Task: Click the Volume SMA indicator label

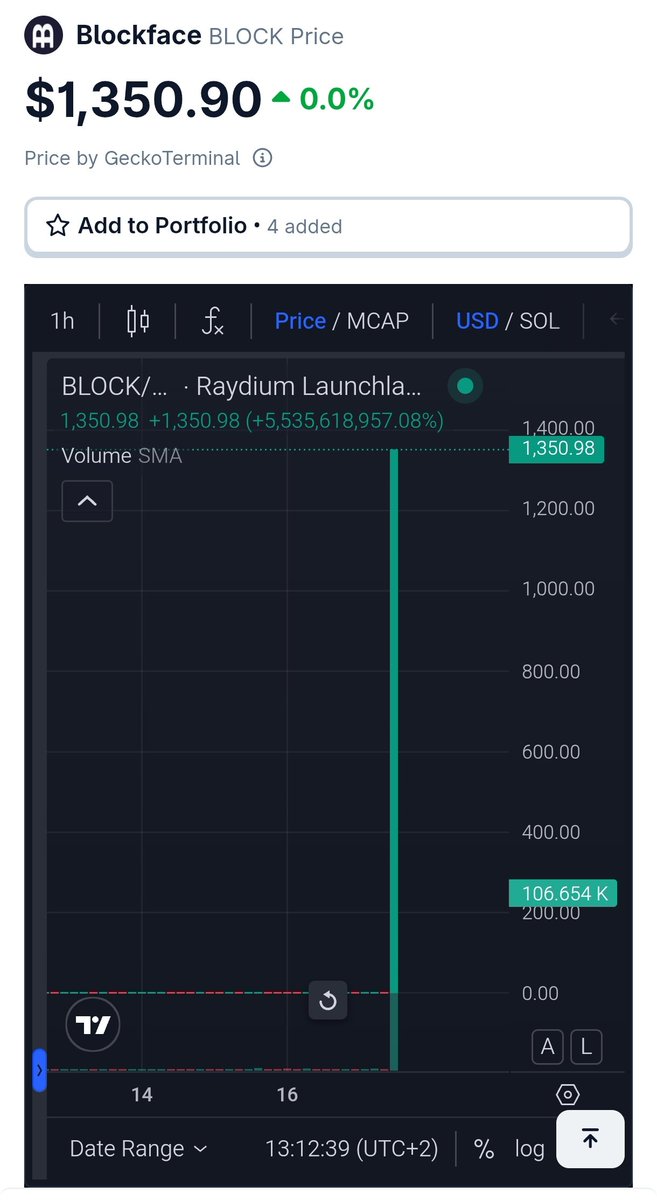Action: (121, 456)
